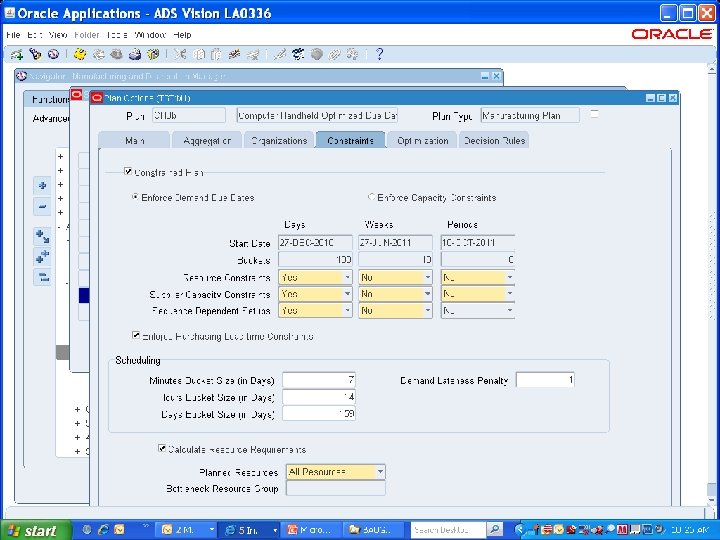720x540 pixels.
Task: Open Internet Explorer quick launch icon
Action: point(103,530)
